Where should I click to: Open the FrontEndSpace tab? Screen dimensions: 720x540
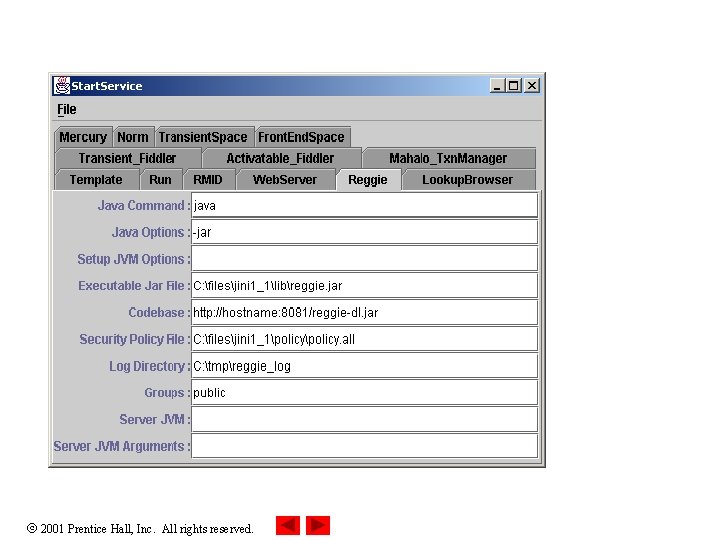coord(301,137)
